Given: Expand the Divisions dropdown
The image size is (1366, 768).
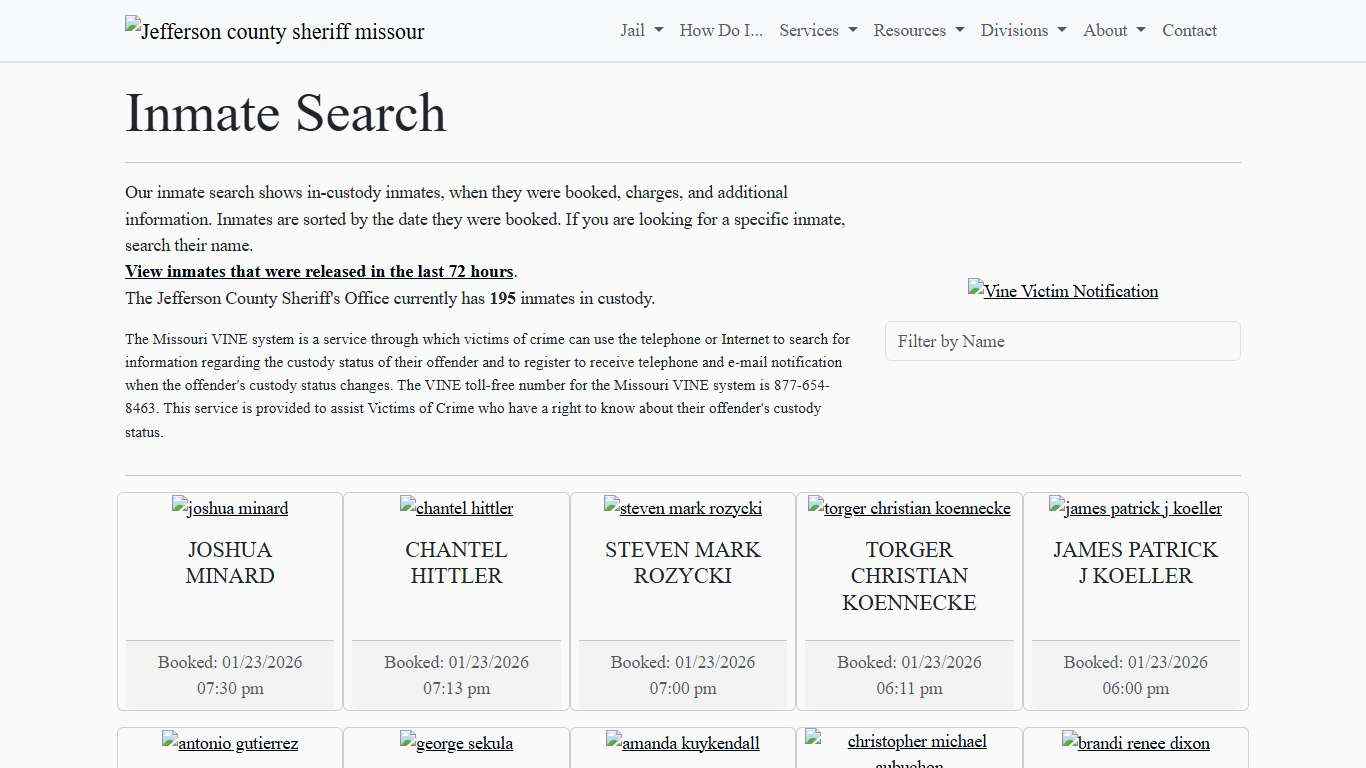Looking at the screenshot, I should tap(1023, 30).
